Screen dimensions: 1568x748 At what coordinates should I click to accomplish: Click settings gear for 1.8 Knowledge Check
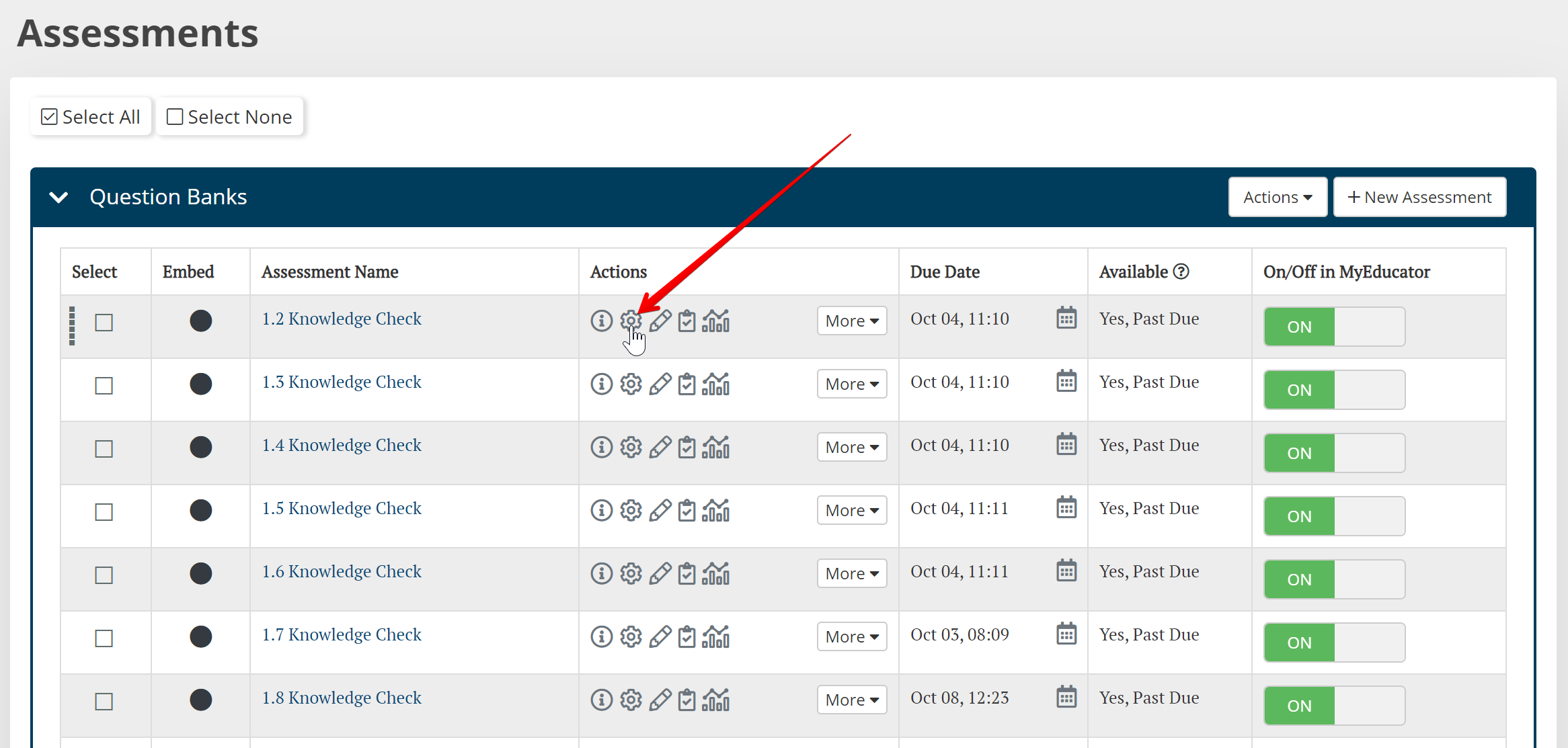click(631, 700)
